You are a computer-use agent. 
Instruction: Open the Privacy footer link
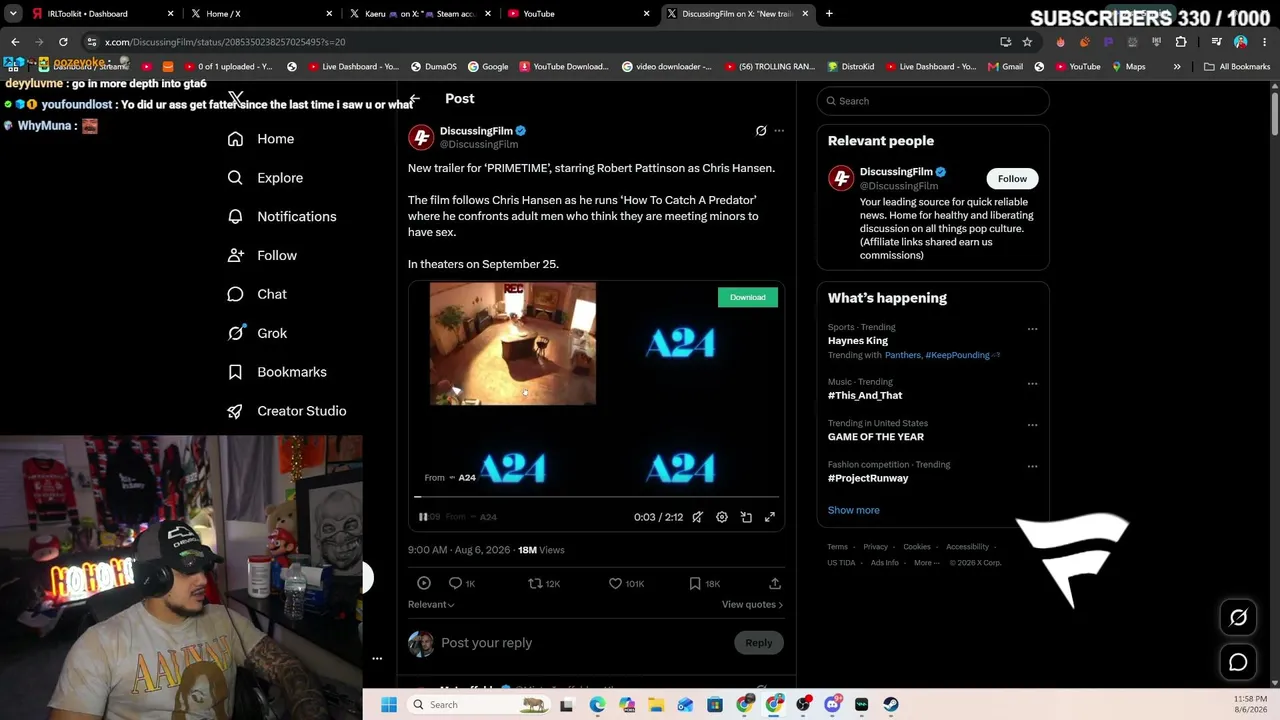(x=875, y=547)
